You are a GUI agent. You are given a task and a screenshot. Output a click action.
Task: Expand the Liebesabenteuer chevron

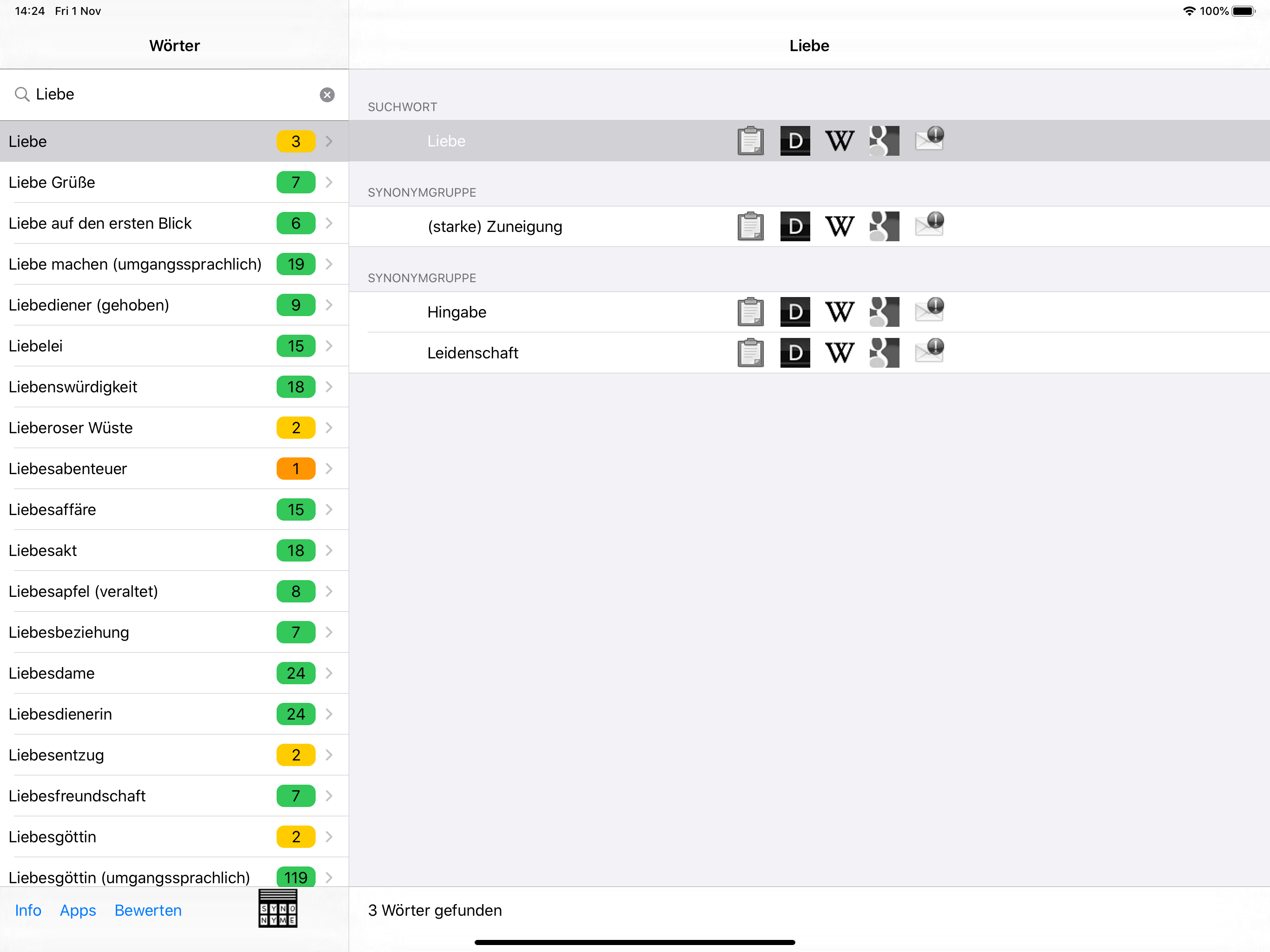[329, 469]
